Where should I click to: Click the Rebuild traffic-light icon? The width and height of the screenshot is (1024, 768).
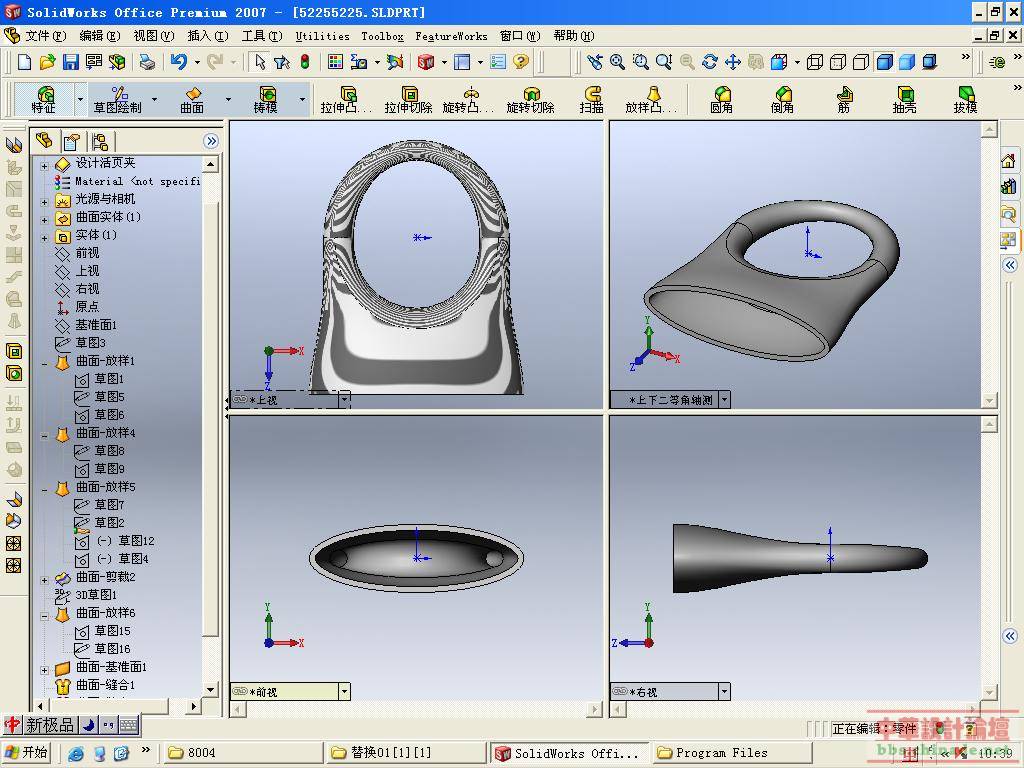304,62
